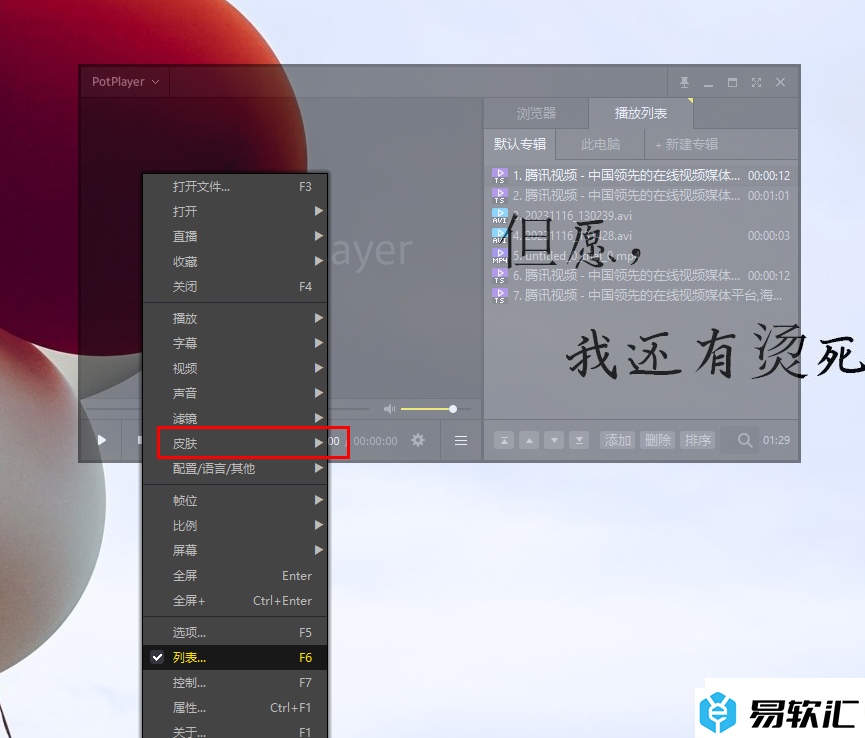Choose 全屏 Enter menu item
The height and width of the screenshot is (738, 865).
tap(236, 576)
